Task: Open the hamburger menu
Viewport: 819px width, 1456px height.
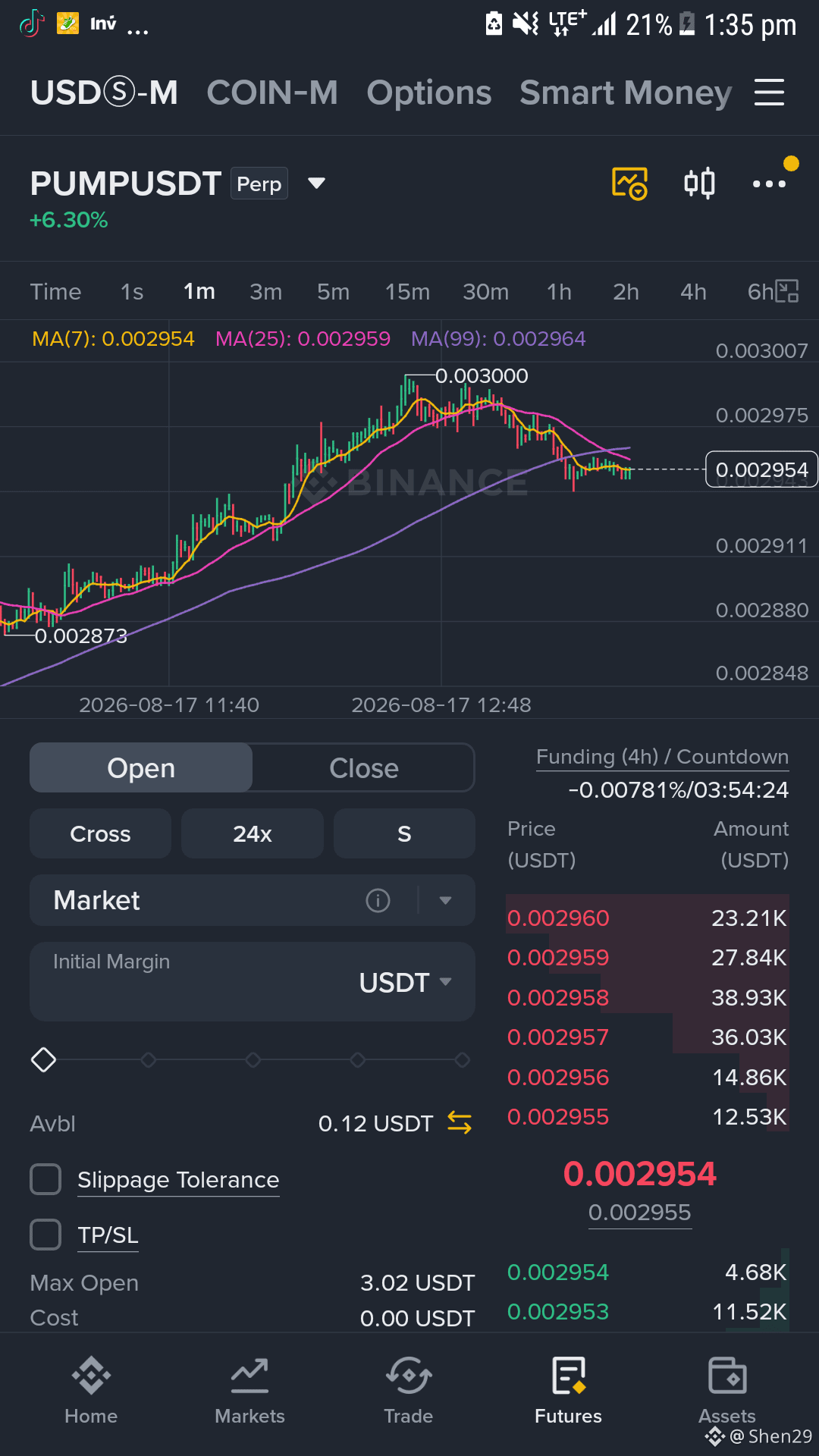Action: [x=769, y=93]
